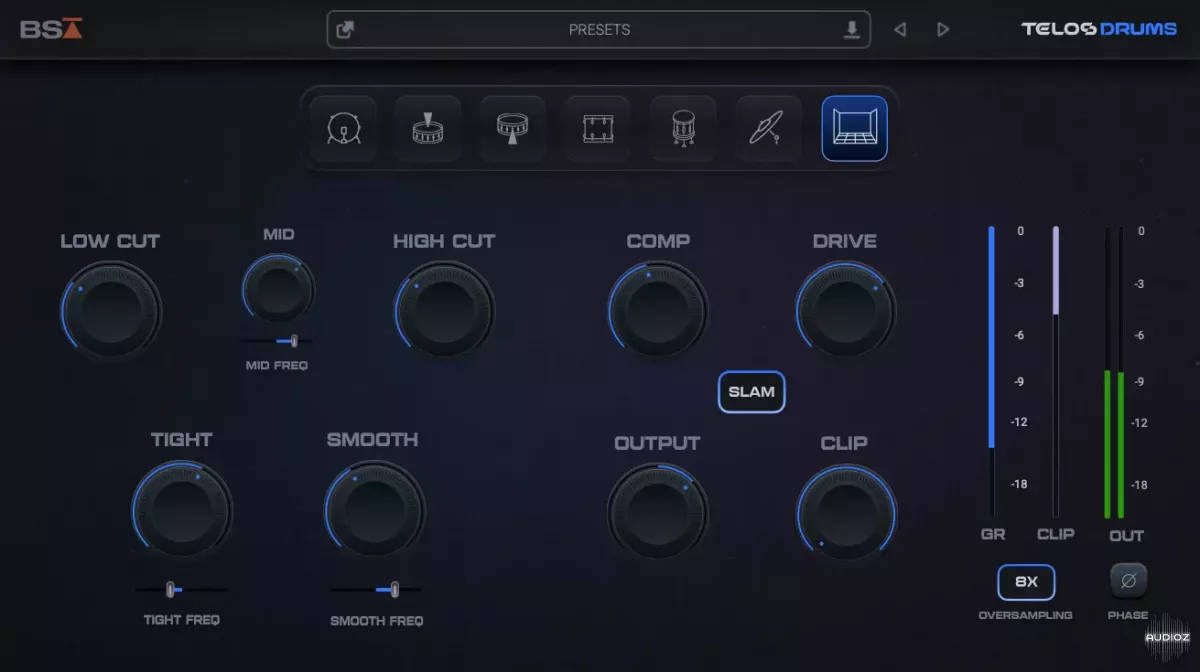Image resolution: width=1200 pixels, height=672 pixels.
Task: Click the DRIVE label
Action: (845, 241)
